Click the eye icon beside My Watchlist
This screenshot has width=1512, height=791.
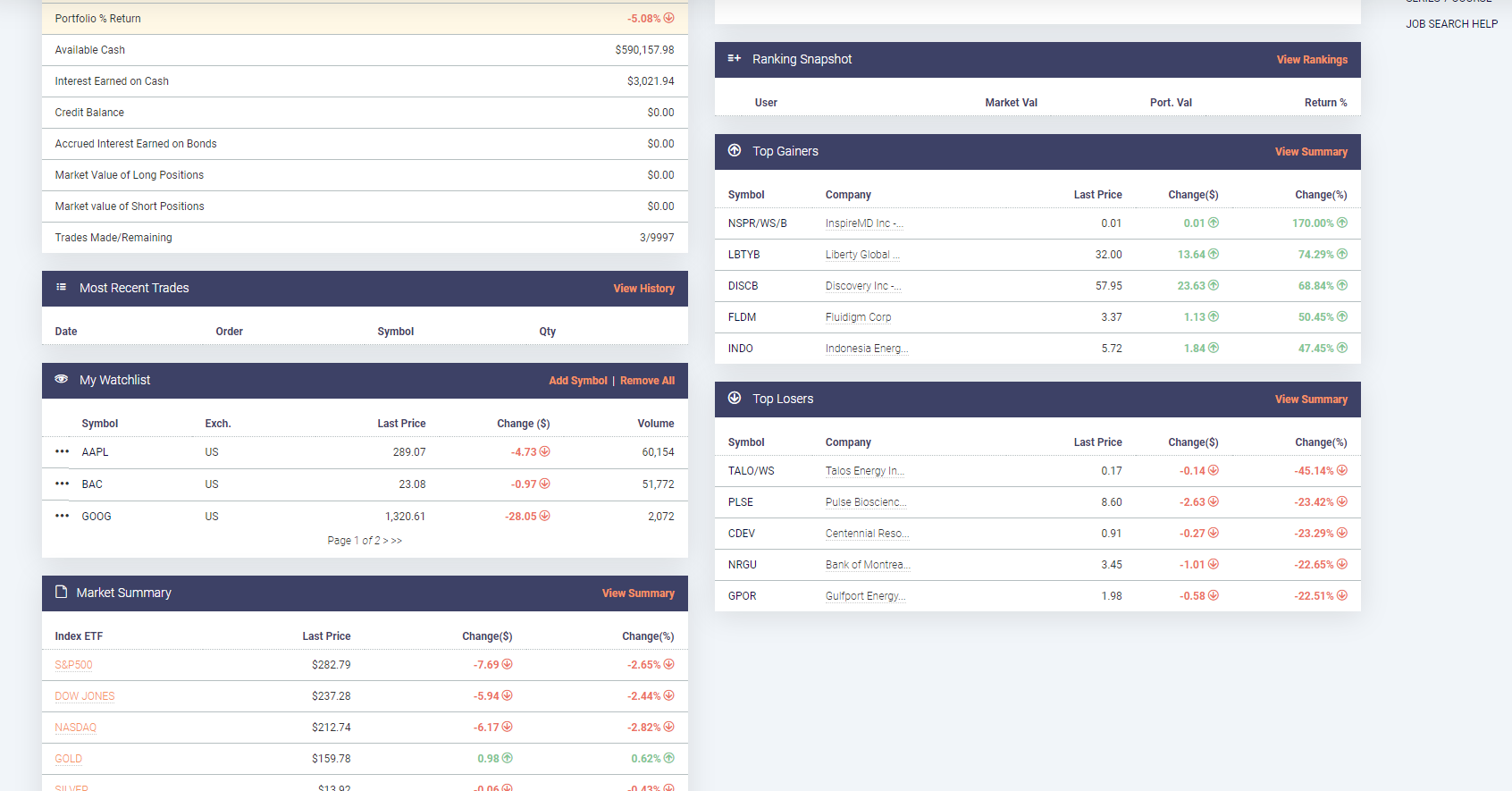tap(61, 379)
